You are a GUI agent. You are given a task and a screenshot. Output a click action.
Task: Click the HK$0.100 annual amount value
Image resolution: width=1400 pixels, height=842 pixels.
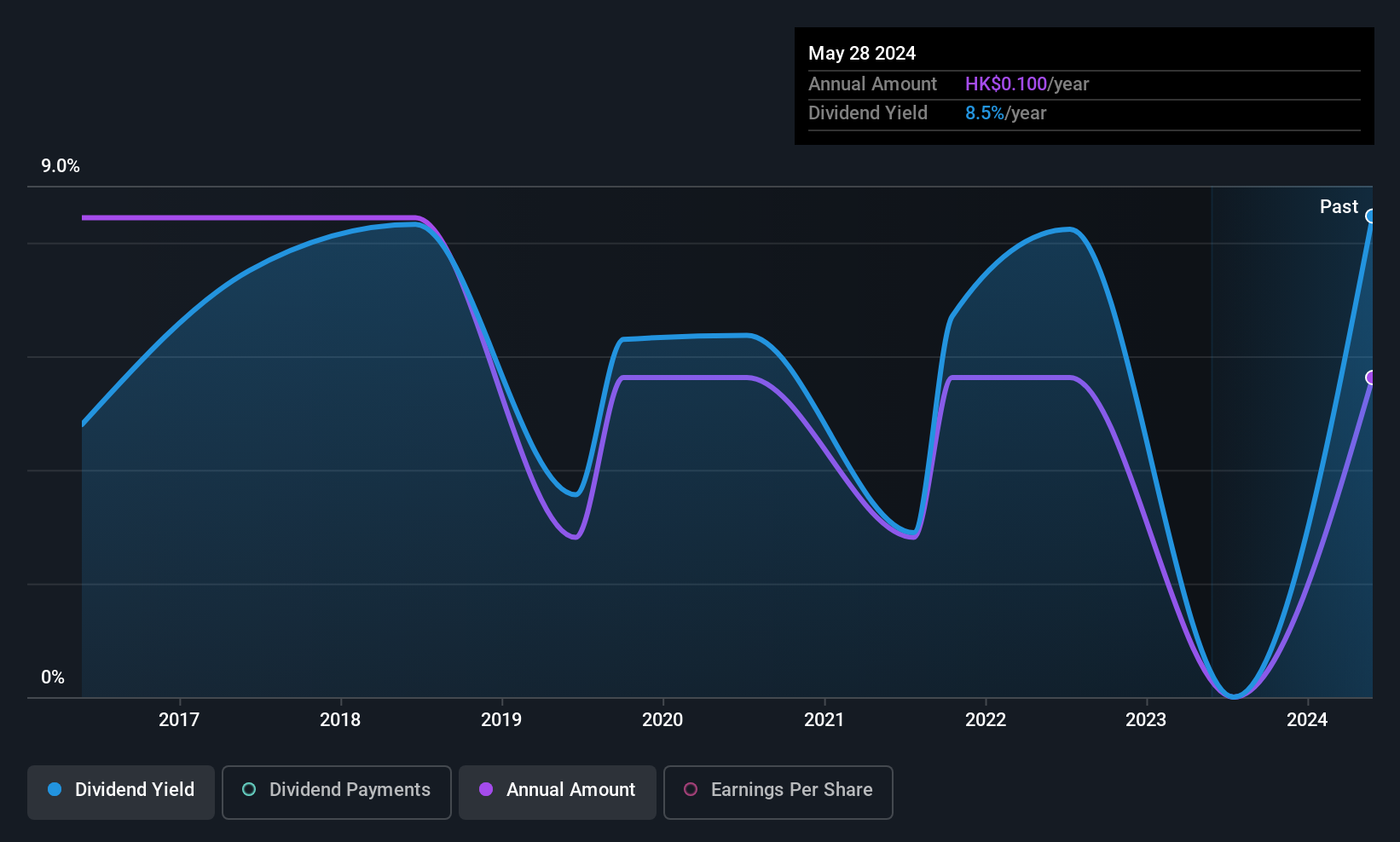1006,84
